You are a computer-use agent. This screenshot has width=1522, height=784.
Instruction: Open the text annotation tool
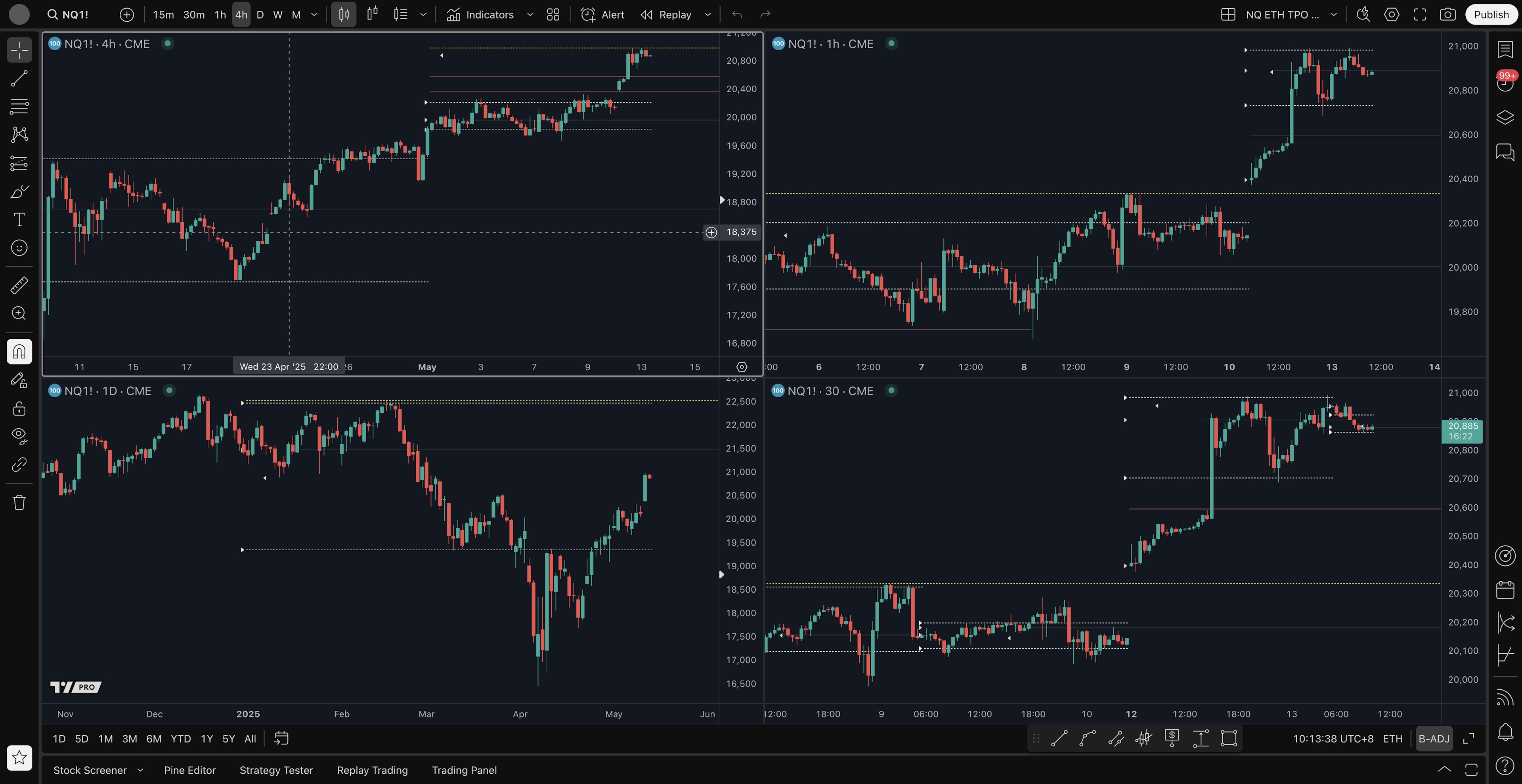(19, 219)
